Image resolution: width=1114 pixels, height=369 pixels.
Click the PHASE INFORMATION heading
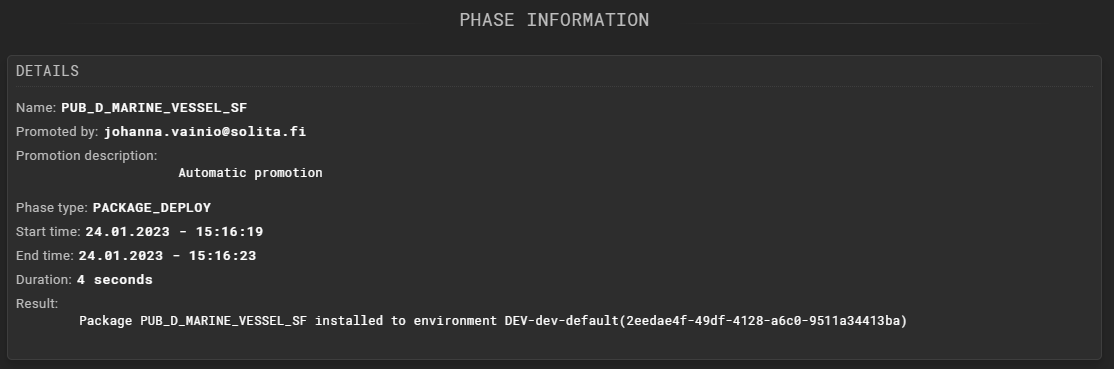pos(554,20)
